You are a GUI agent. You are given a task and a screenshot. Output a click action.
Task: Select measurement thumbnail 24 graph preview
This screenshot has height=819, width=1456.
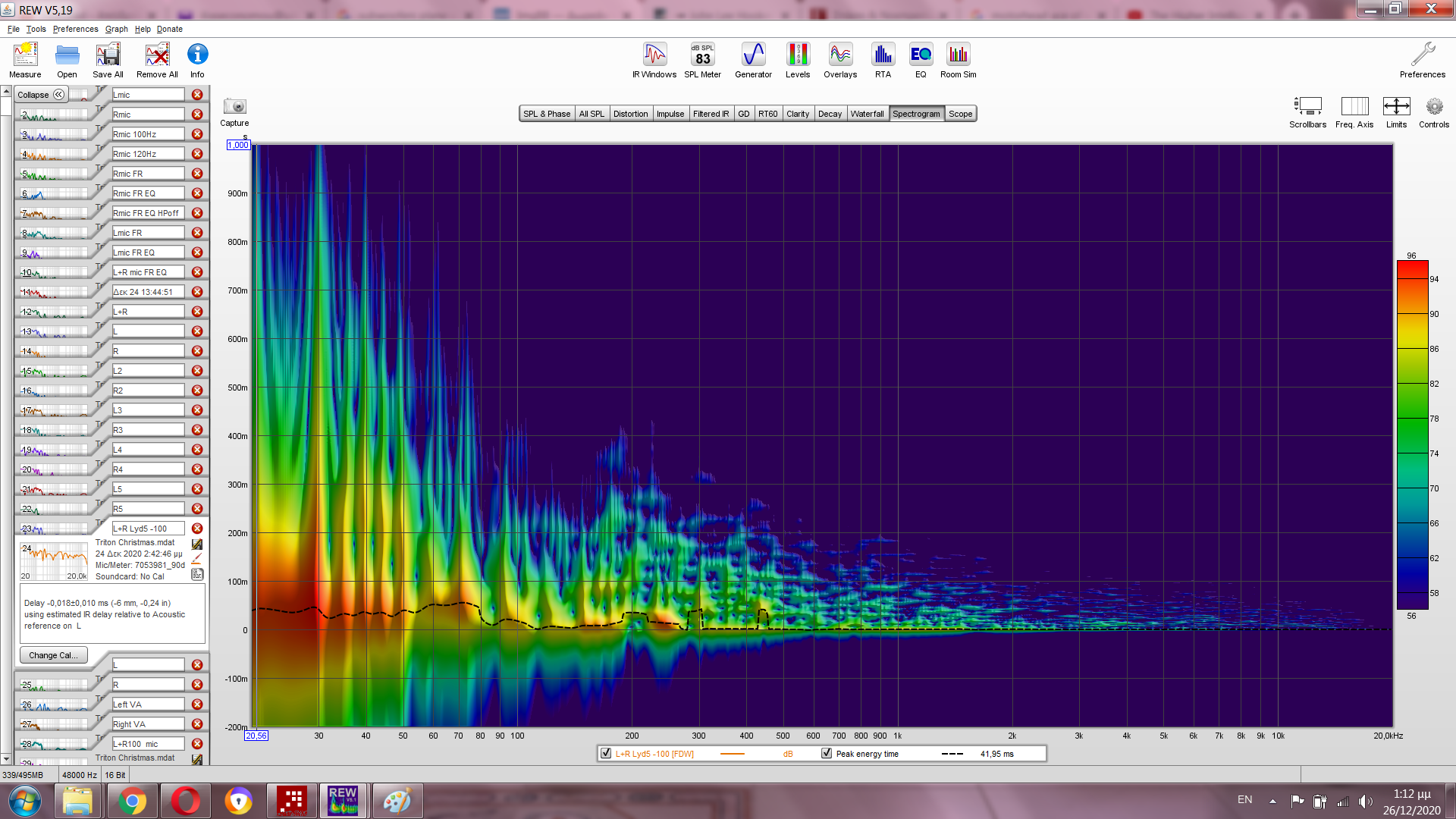click(x=54, y=561)
